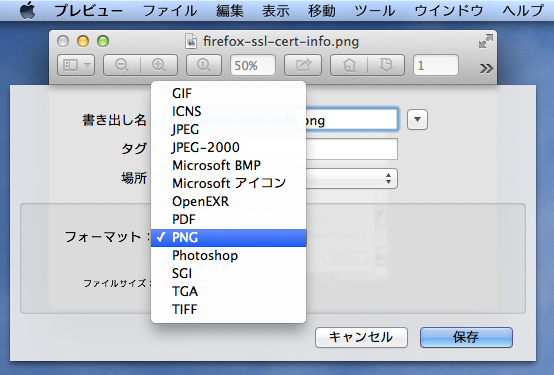Image resolution: width=554 pixels, height=375 pixels.
Task: Open the ウインドウ menu
Action: (449, 11)
